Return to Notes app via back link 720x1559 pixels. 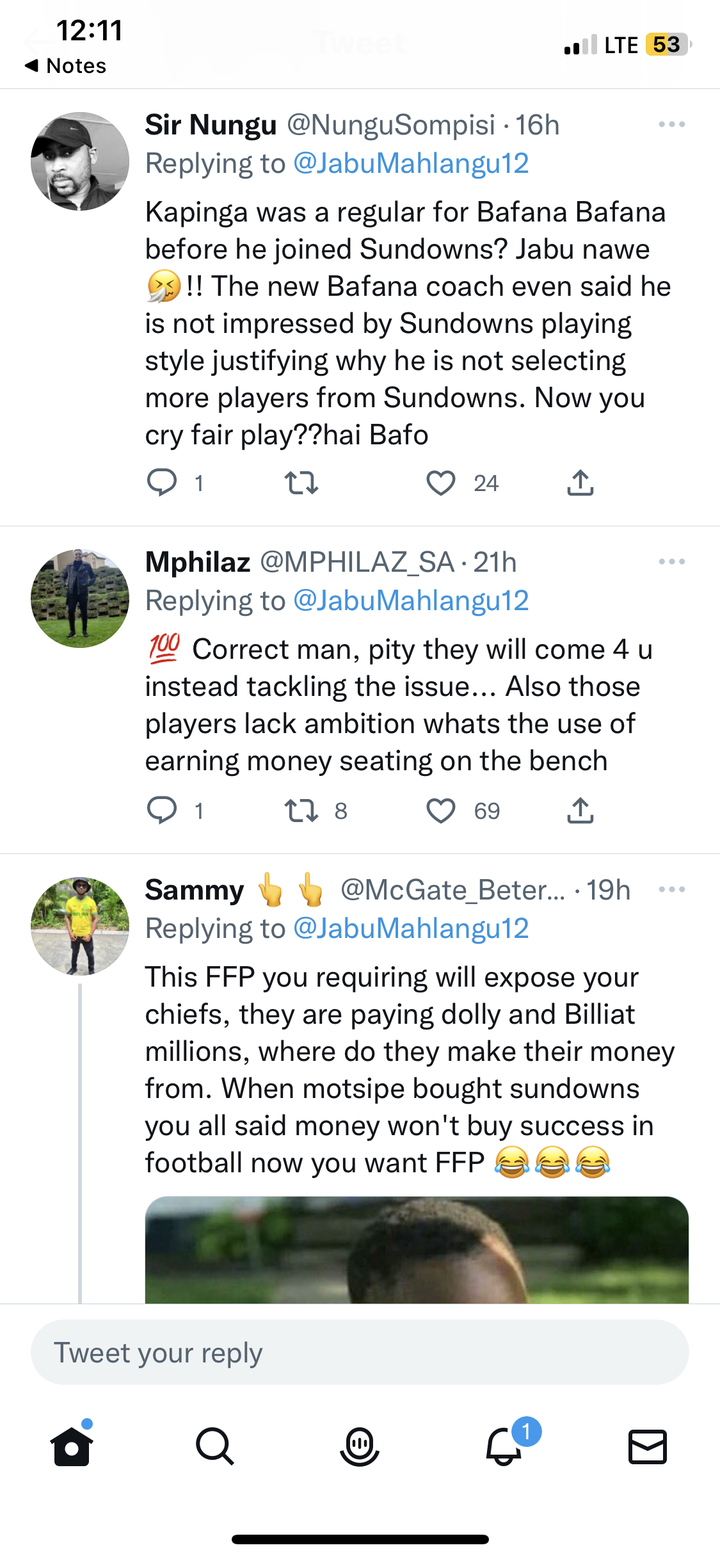pyautogui.click(x=65, y=66)
